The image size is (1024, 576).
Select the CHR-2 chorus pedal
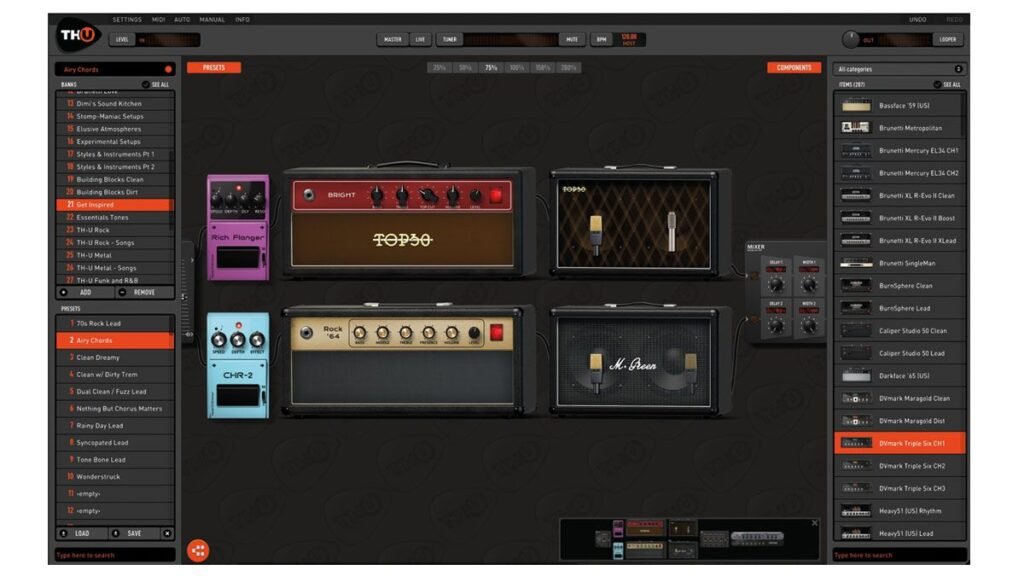point(238,364)
